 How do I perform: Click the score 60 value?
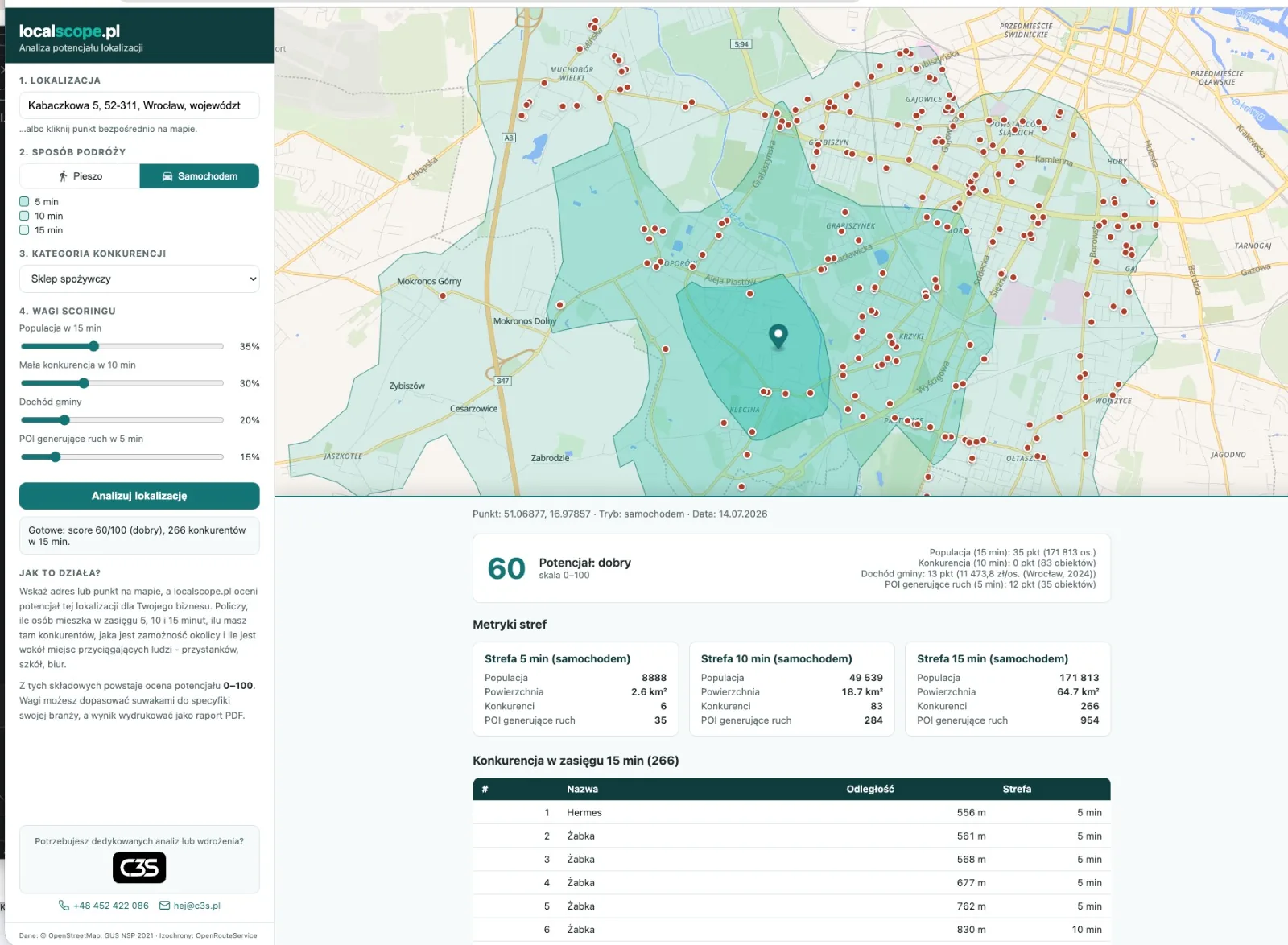(506, 569)
